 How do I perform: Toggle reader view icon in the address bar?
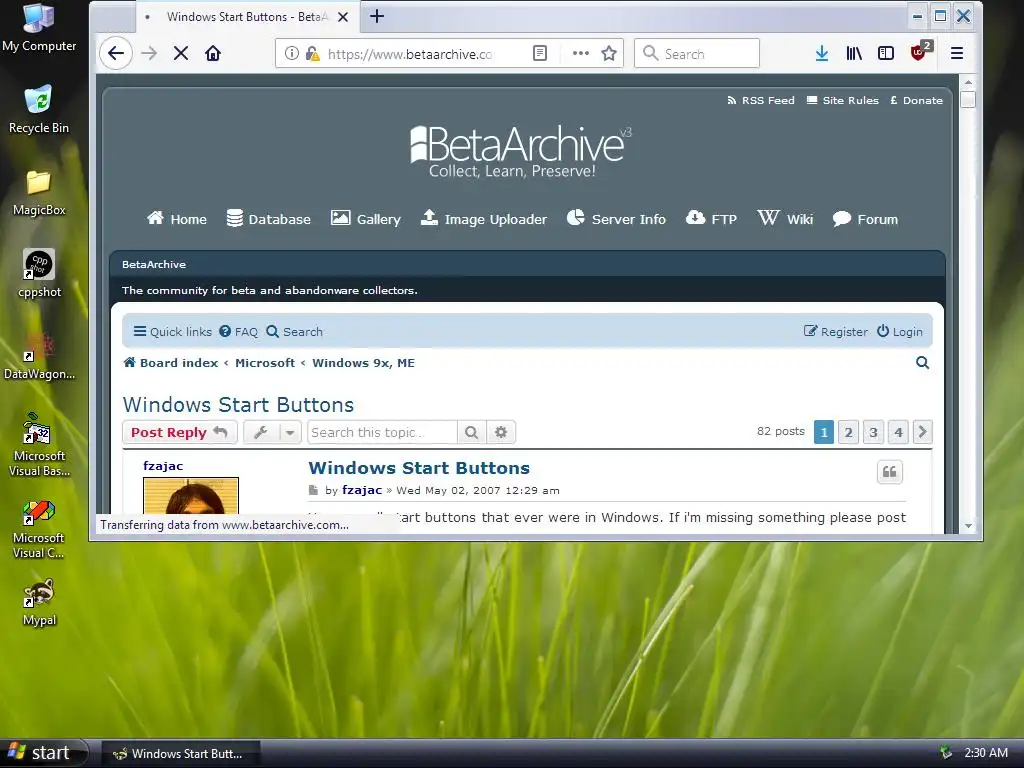click(x=539, y=54)
